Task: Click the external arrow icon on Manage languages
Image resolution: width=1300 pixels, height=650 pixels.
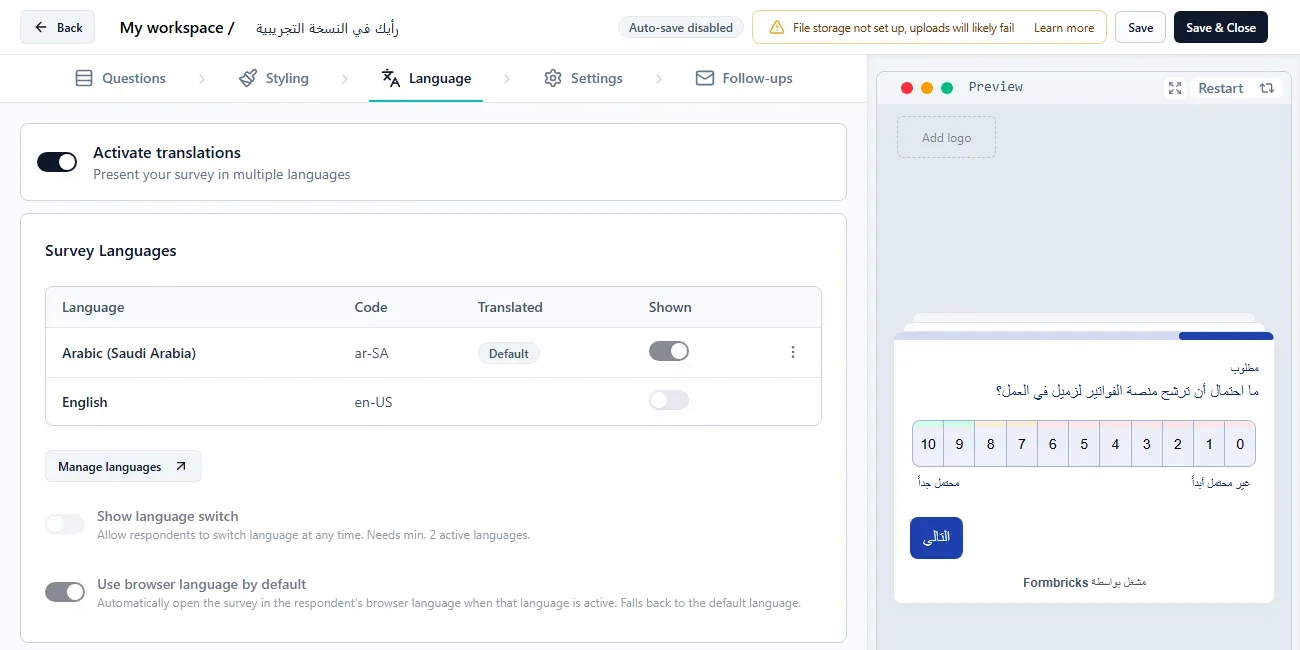Action: (x=181, y=466)
